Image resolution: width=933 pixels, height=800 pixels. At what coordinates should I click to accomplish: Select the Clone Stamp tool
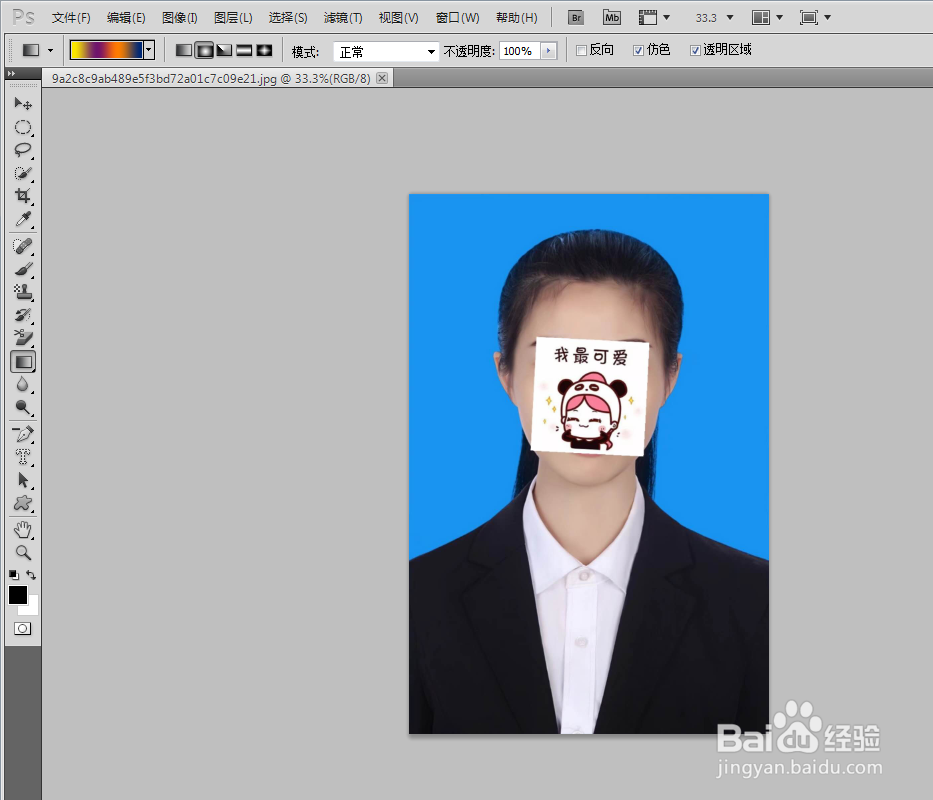point(23,292)
